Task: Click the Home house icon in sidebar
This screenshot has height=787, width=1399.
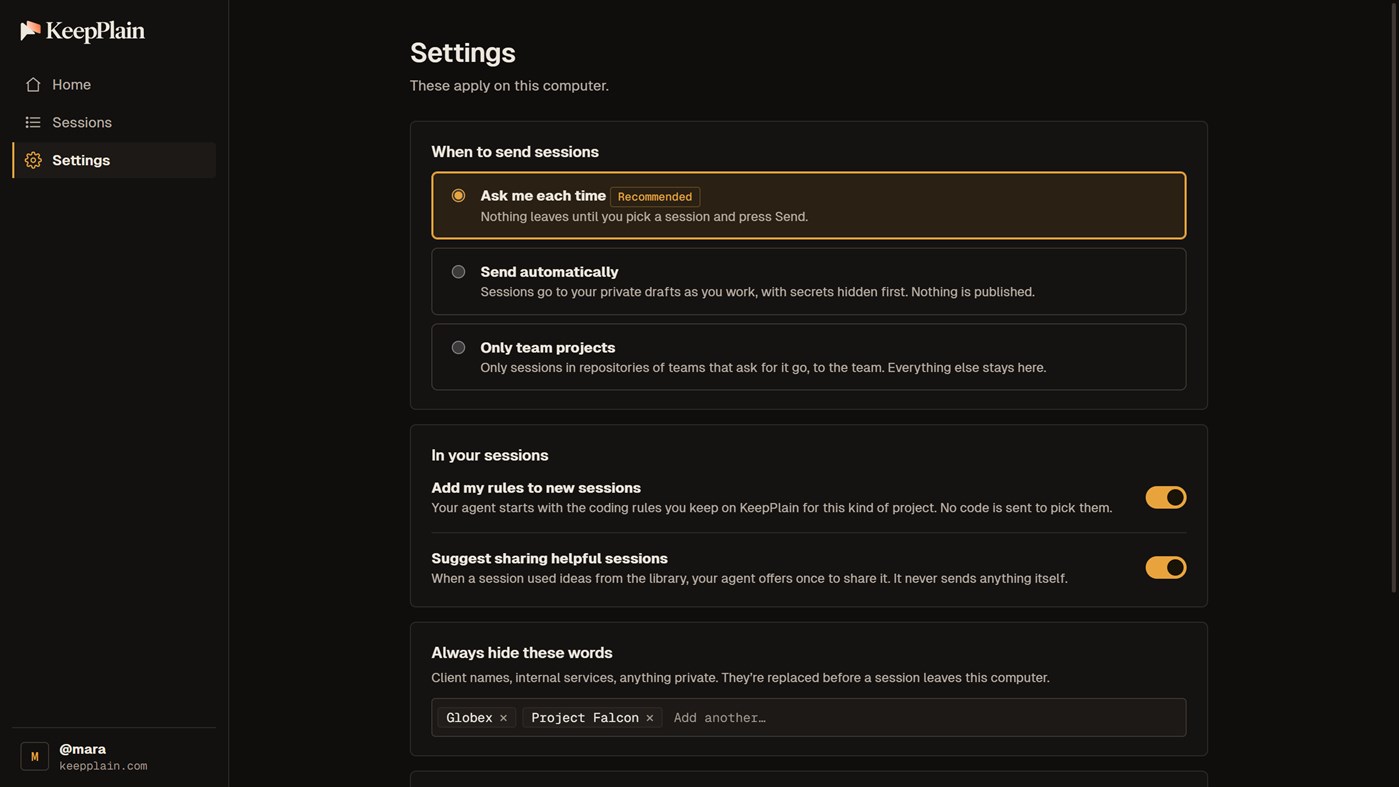Action: (x=33, y=85)
